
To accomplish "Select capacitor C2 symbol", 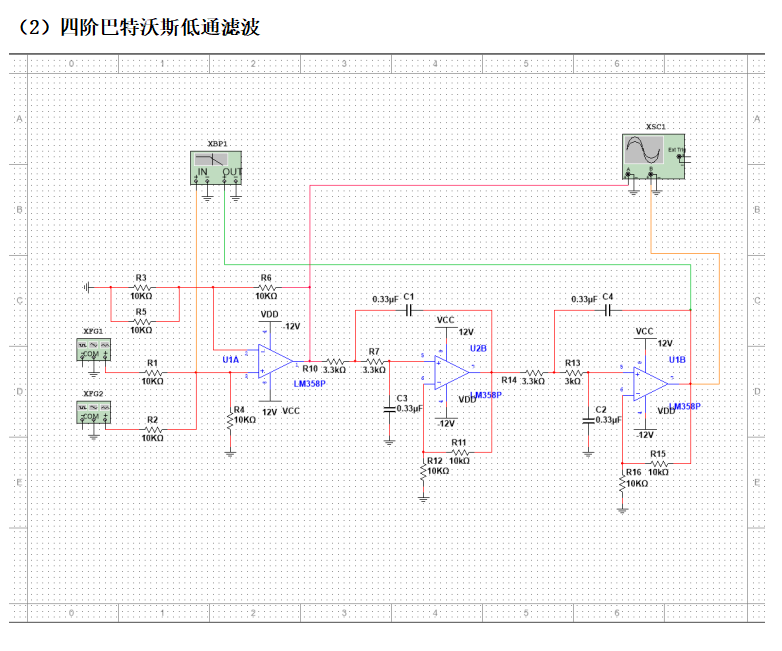I will (x=588, y=421).
